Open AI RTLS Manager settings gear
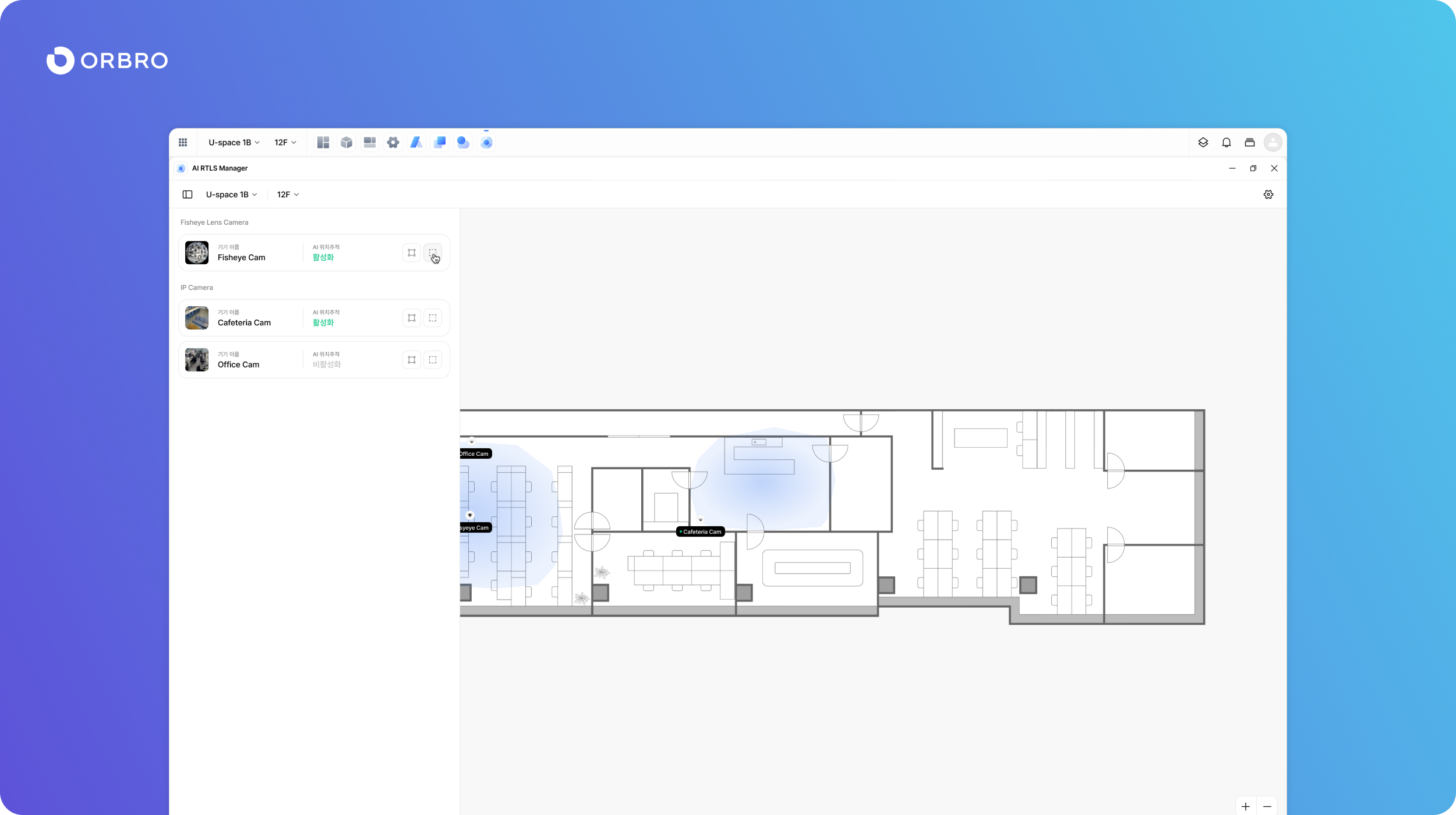The image size is (1456, 815). pos(1268,194)
